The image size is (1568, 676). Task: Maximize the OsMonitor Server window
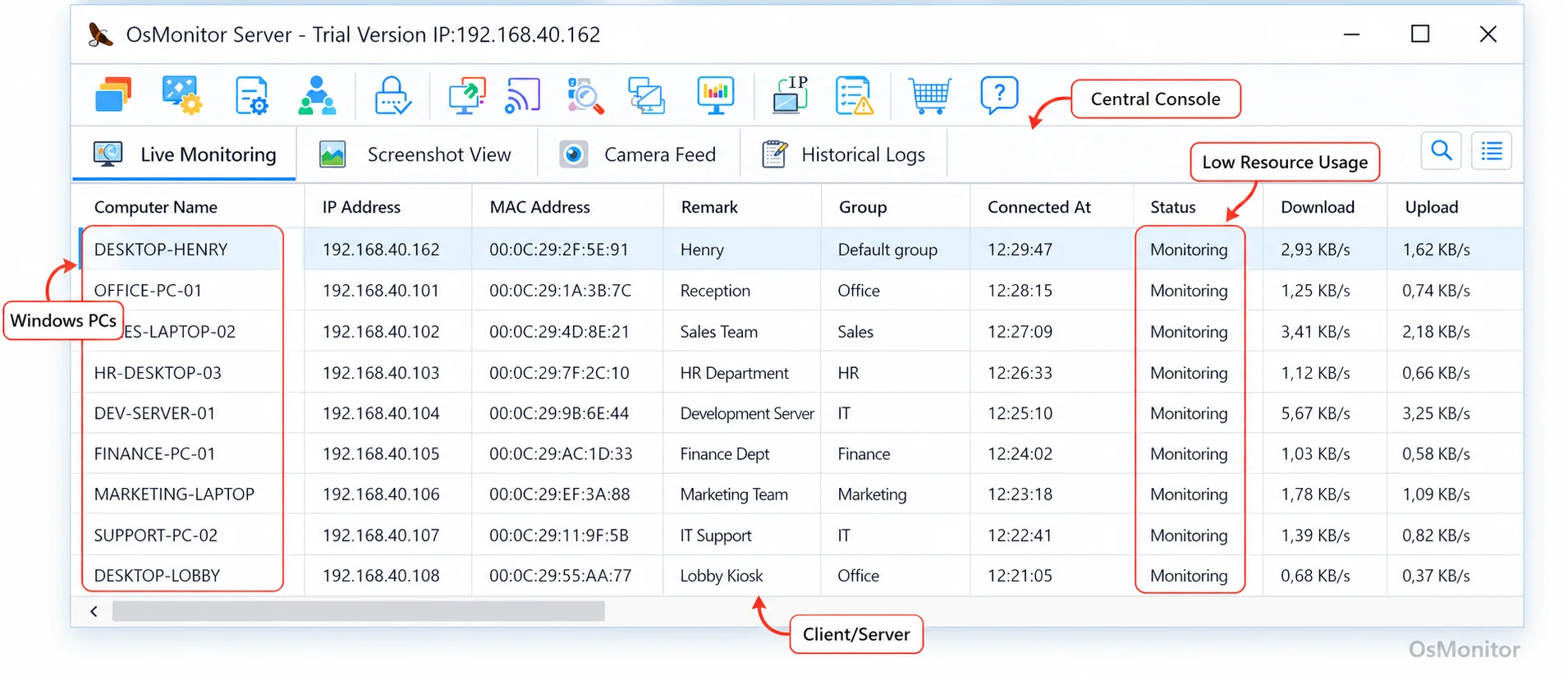[1420, 34]
